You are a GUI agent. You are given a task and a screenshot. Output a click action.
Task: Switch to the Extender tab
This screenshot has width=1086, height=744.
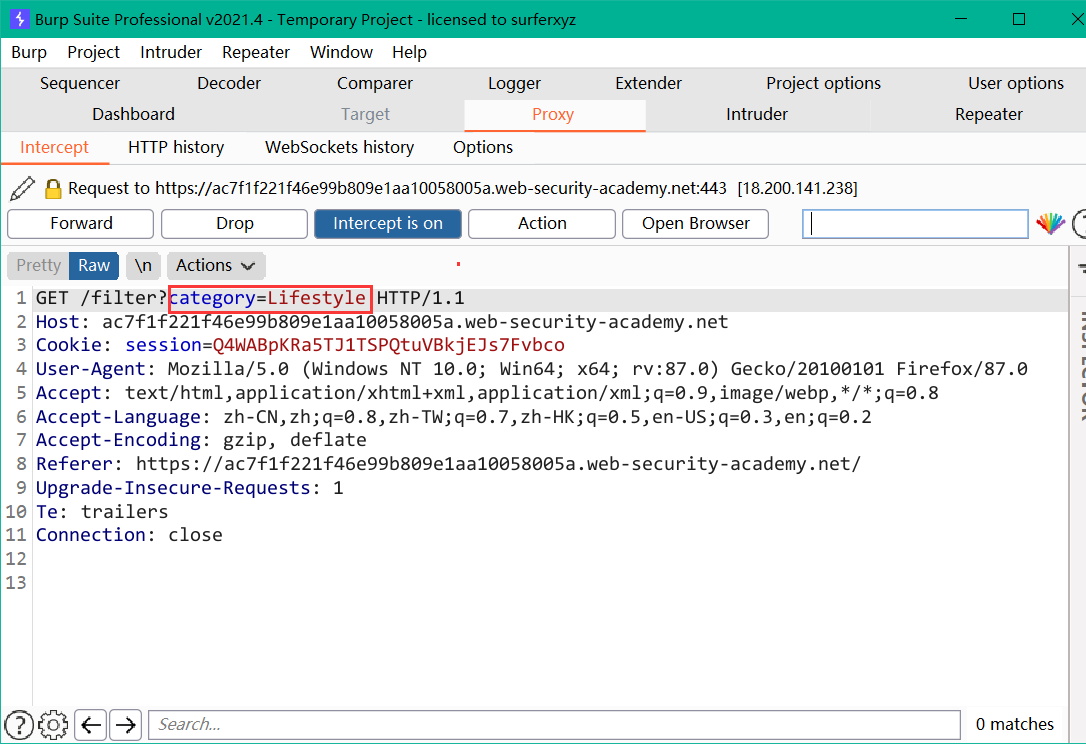[648, 83]
